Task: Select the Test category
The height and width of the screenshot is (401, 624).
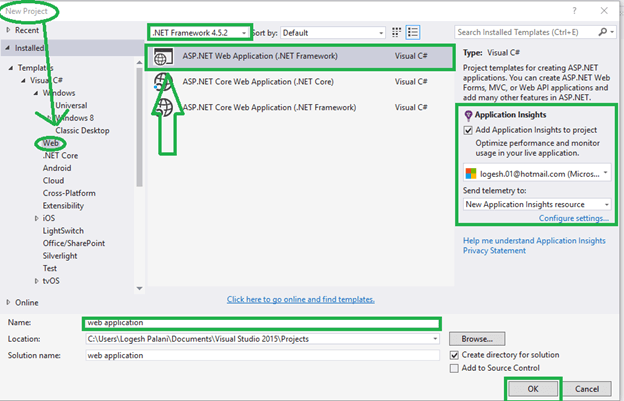Action: 50,269
